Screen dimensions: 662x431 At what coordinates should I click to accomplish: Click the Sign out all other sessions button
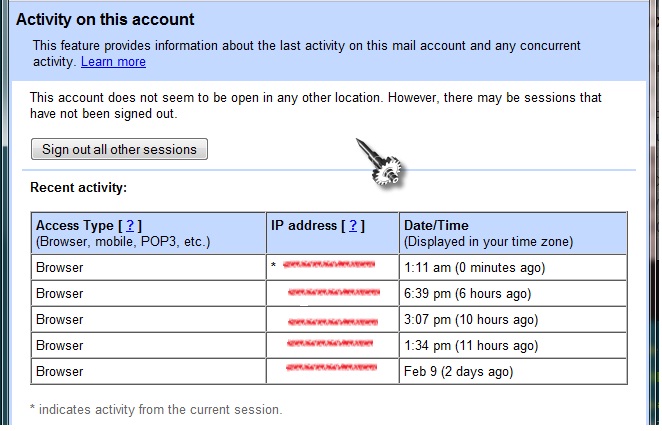(x=119, y=149)
